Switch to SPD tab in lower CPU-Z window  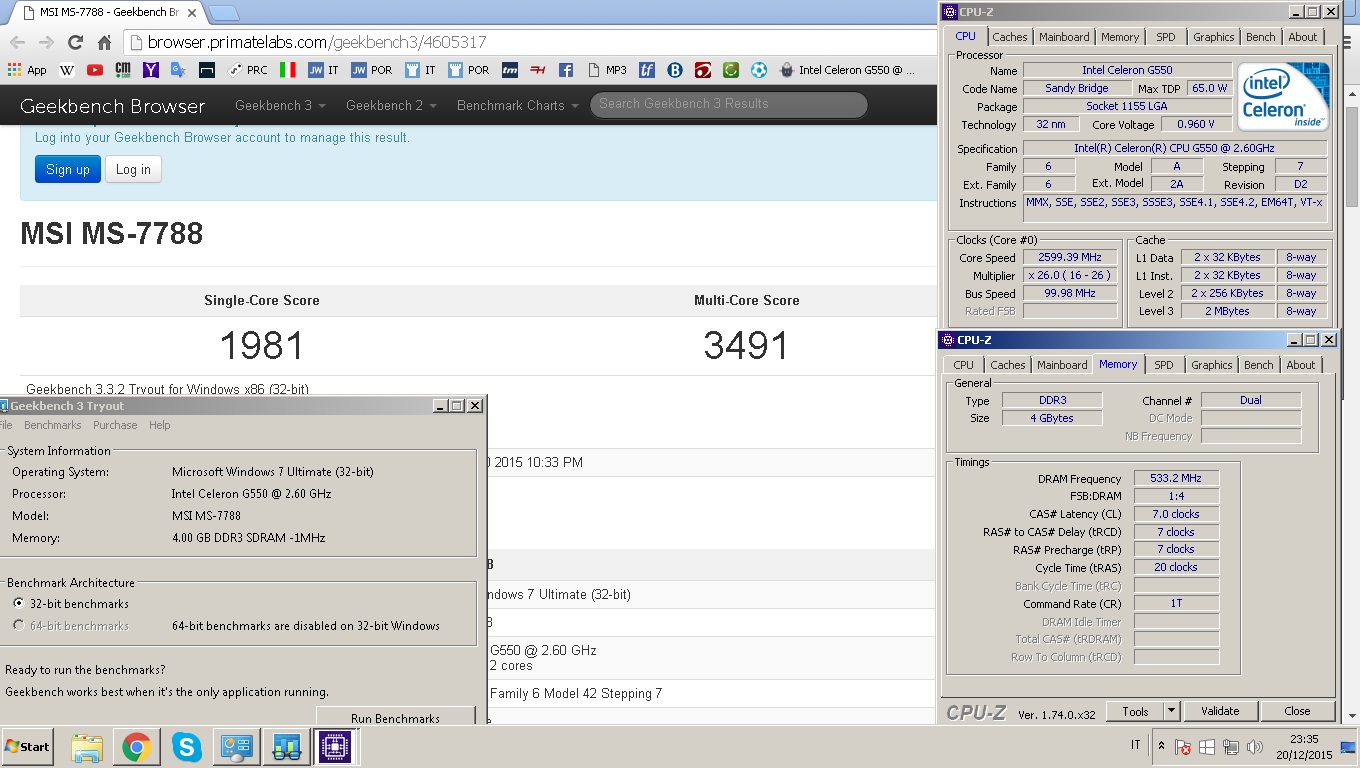pyautogui.click(x=1164, y=365)
